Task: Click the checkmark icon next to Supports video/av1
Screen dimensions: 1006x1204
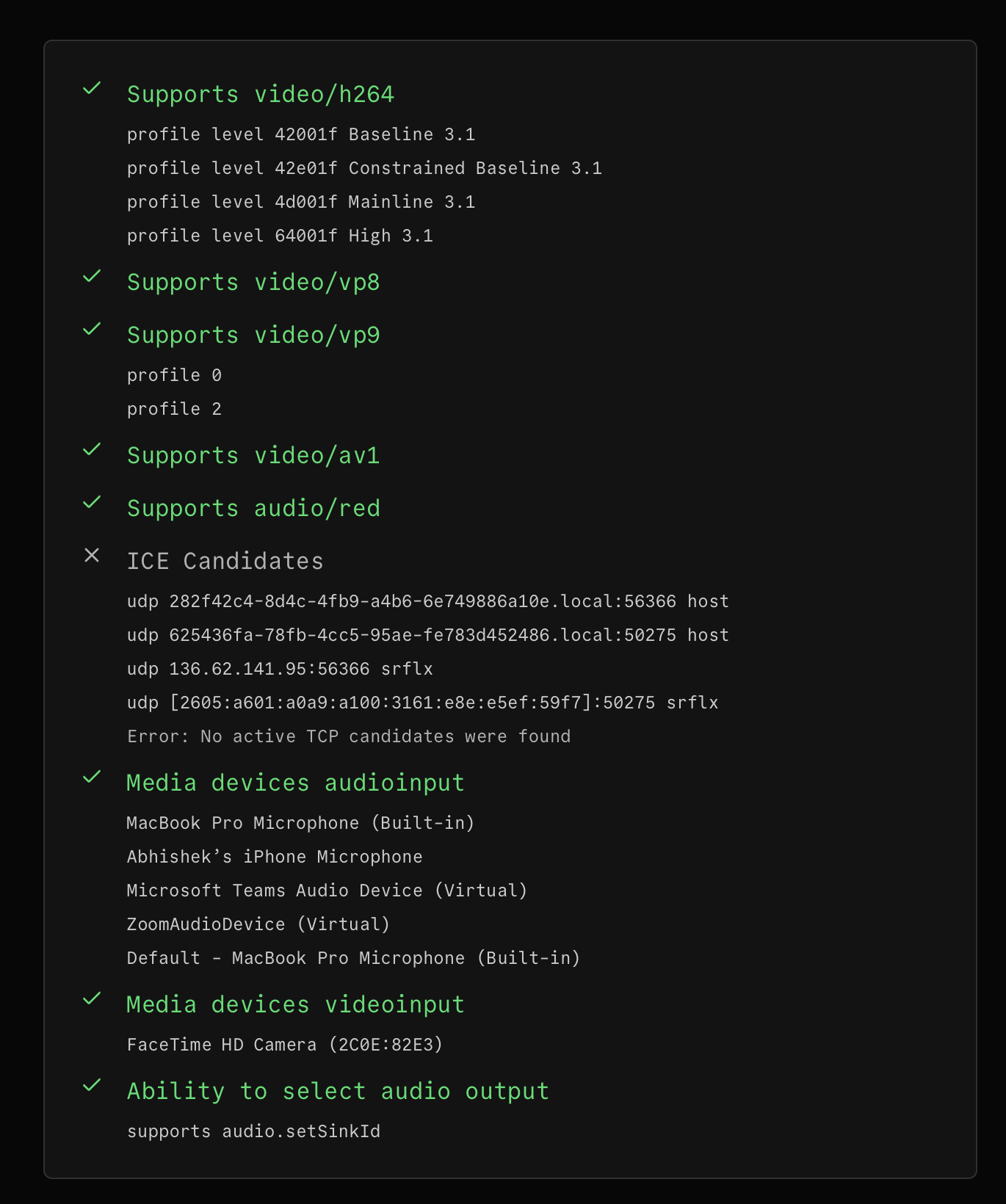Action: pos(92,450)
